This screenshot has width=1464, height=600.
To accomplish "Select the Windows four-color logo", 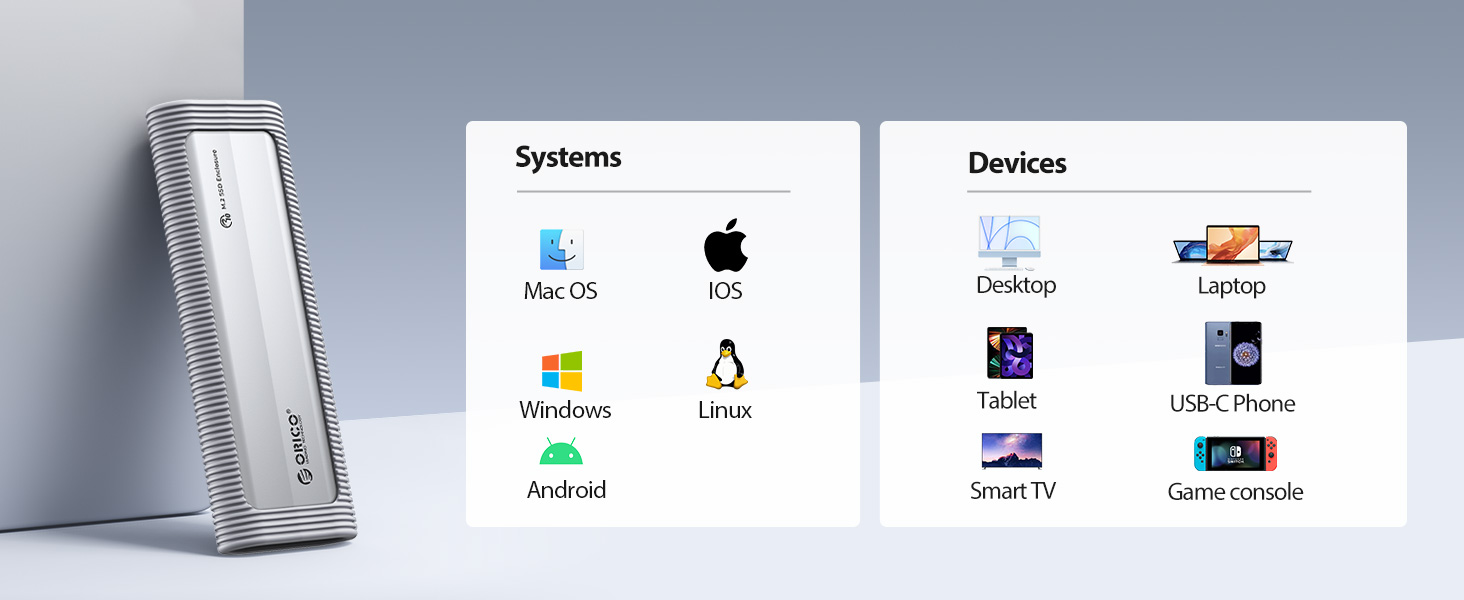I will click(x=561, y=371).
